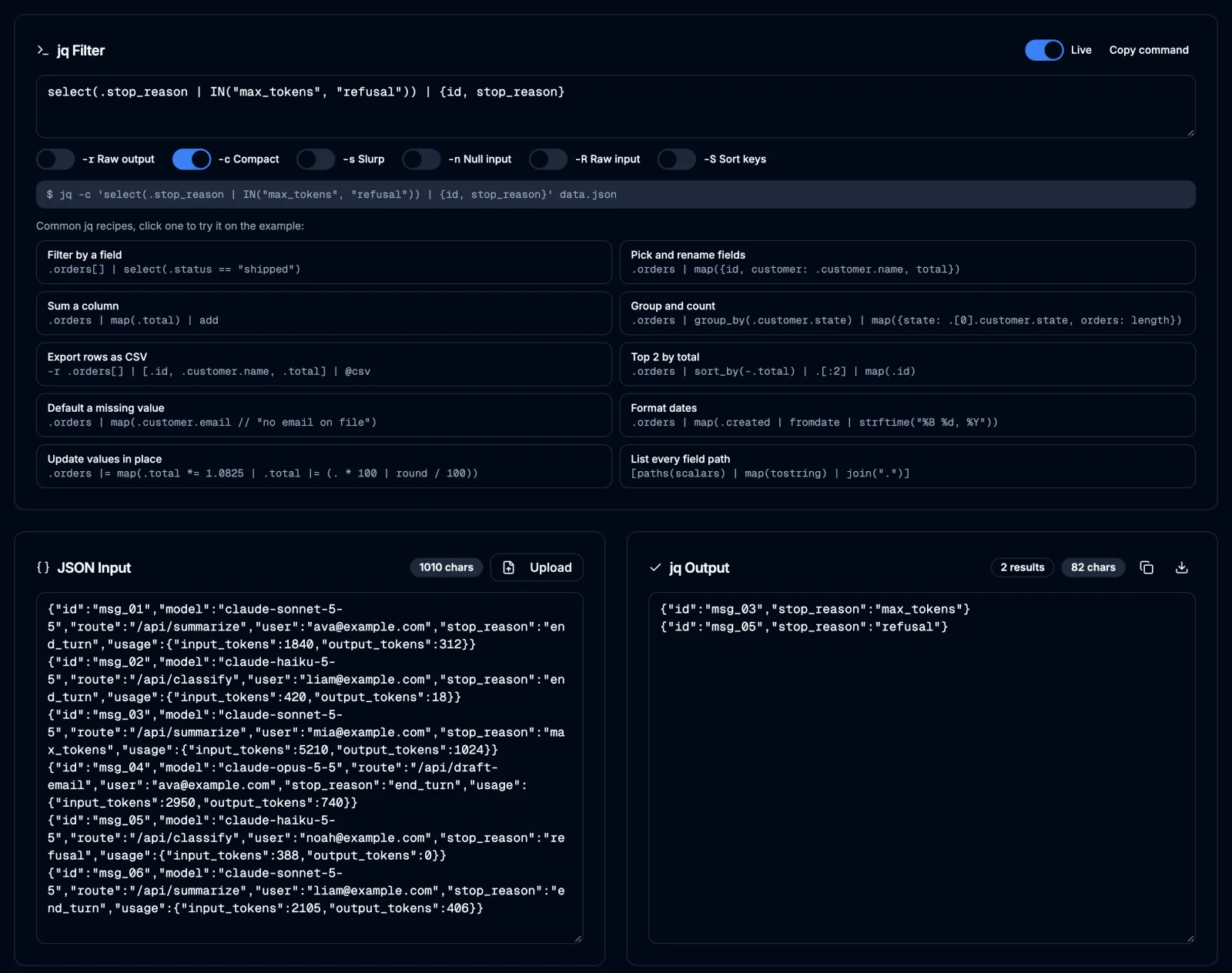Try the Default a missing value recipe
This screenshot has height=973, width=1232.
(x=324, y=415)
